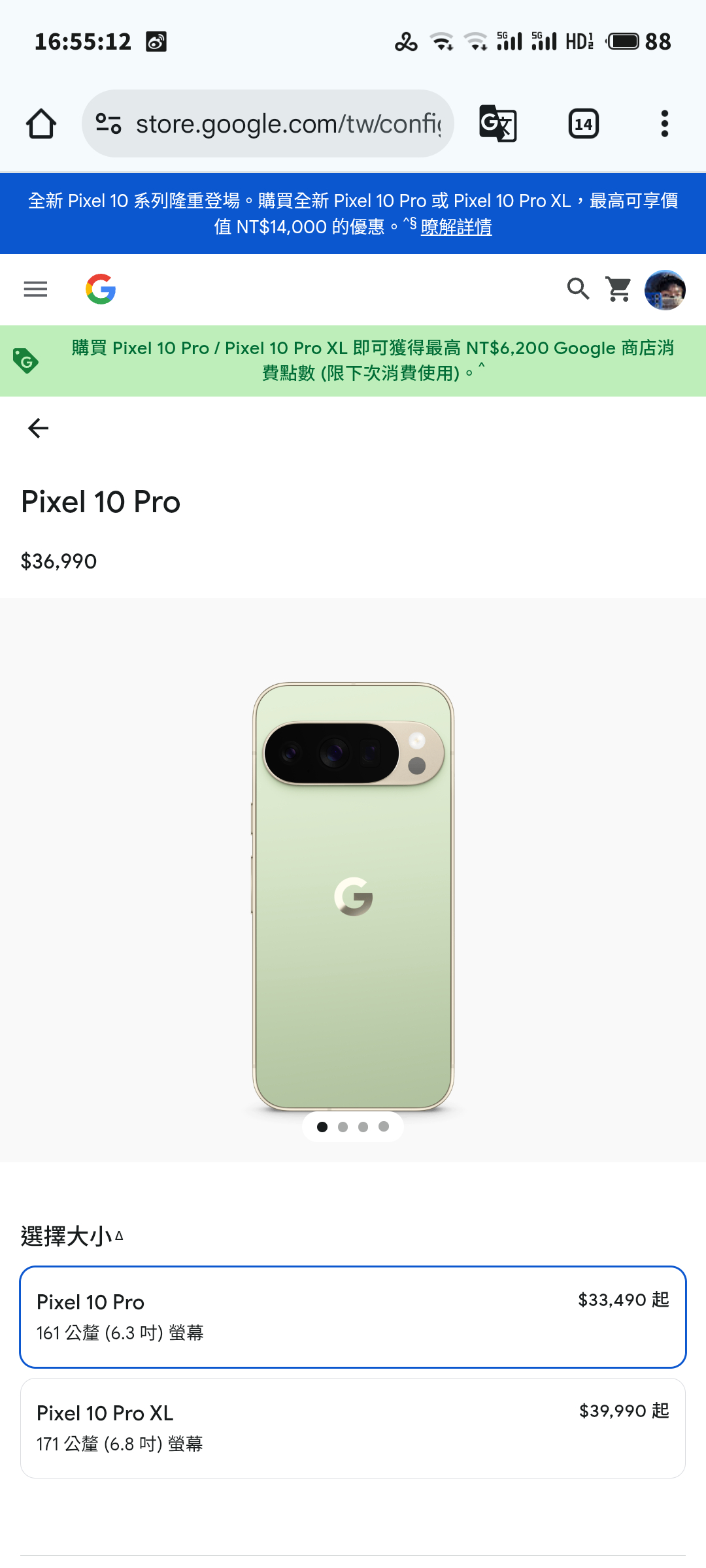Open the shopping cart
This screenshot has width=706, height=1568.
click(618, 289)
